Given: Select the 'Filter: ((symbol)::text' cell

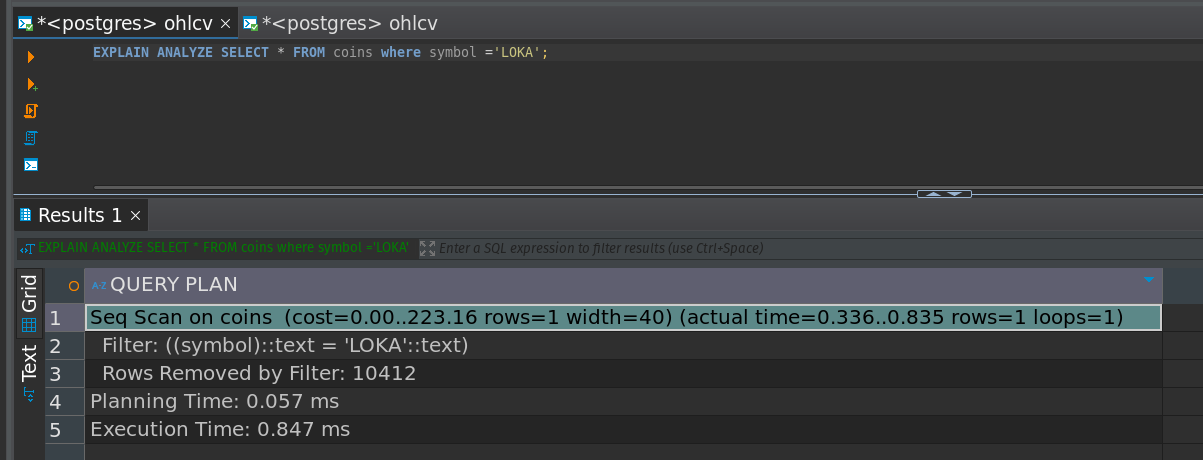Looking at the screenshot, I should coord(623,346).
